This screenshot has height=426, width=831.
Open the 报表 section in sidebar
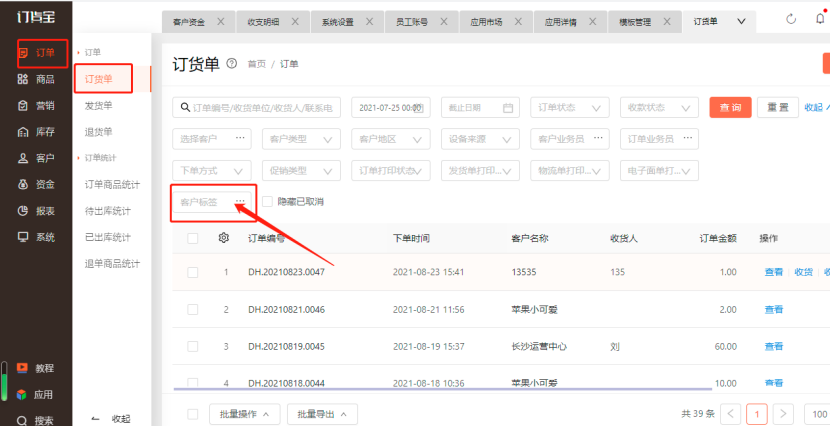[37, 211]
